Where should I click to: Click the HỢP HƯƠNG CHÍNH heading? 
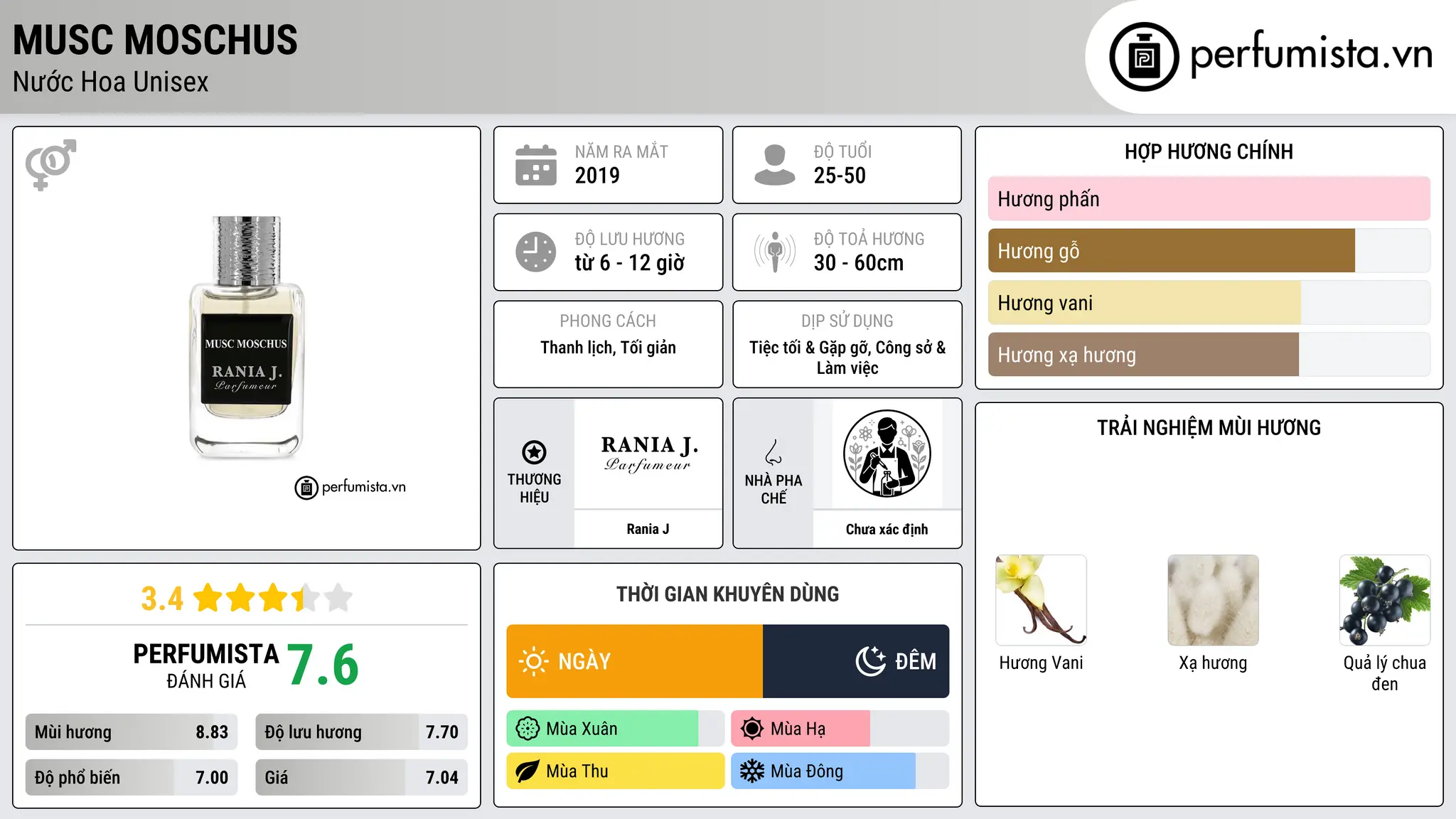[1209, 151]
